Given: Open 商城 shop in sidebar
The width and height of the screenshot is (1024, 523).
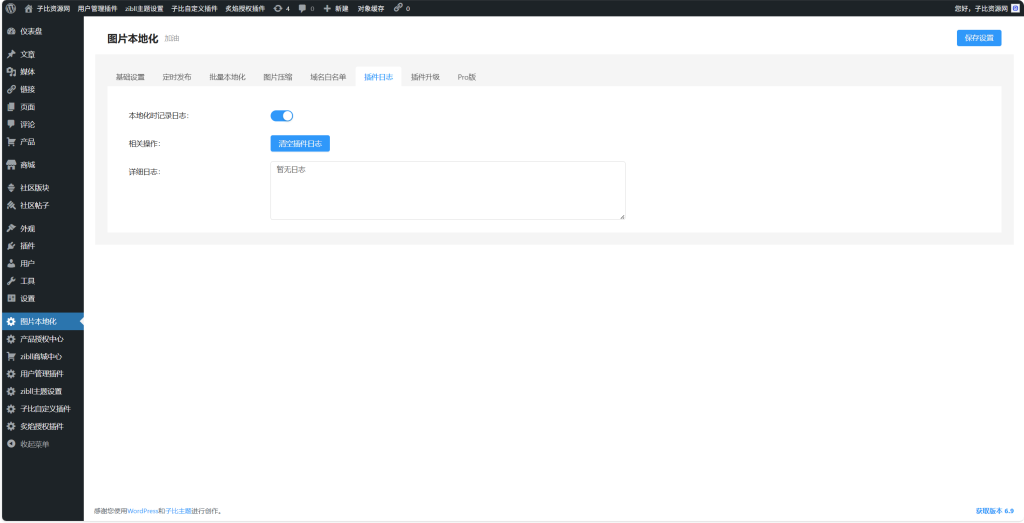Looking at the screenshot, I should pyautogui.click(x=27, y=164).
